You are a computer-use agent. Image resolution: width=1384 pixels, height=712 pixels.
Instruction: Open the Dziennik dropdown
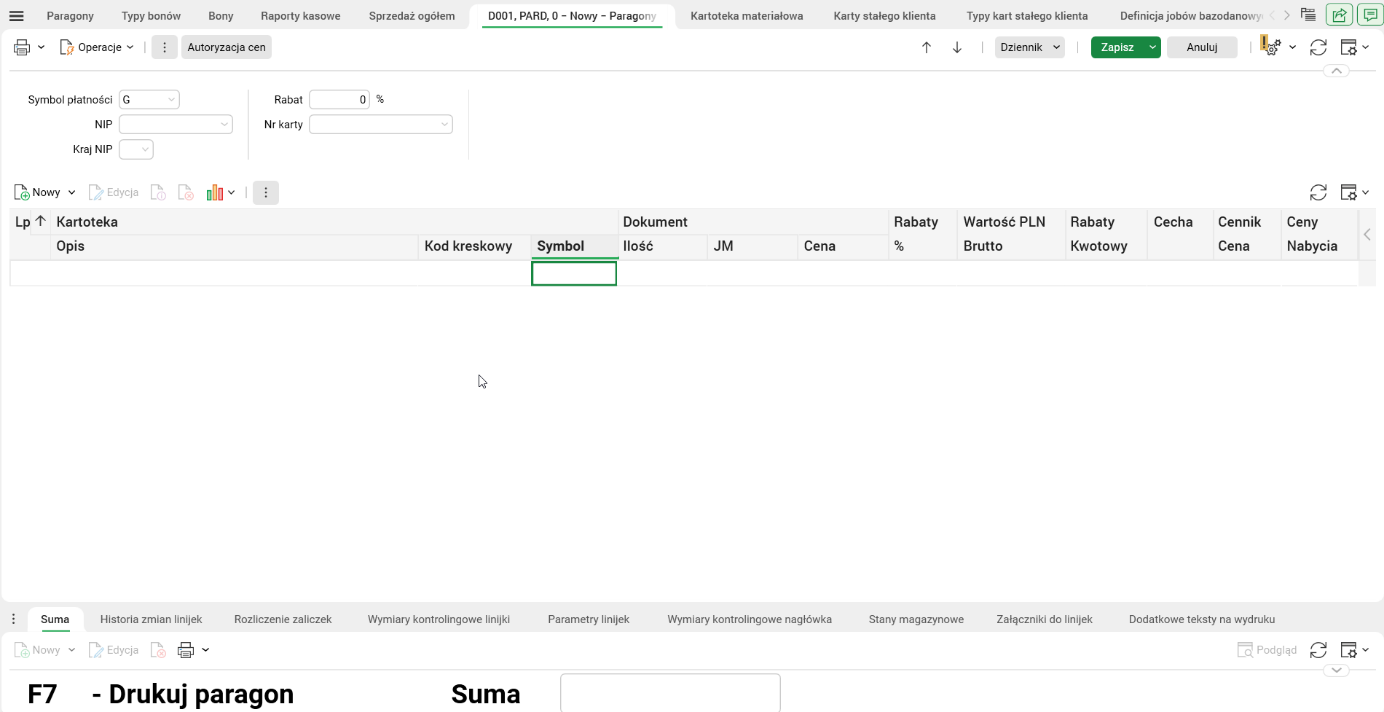[x=1029, y=47]
